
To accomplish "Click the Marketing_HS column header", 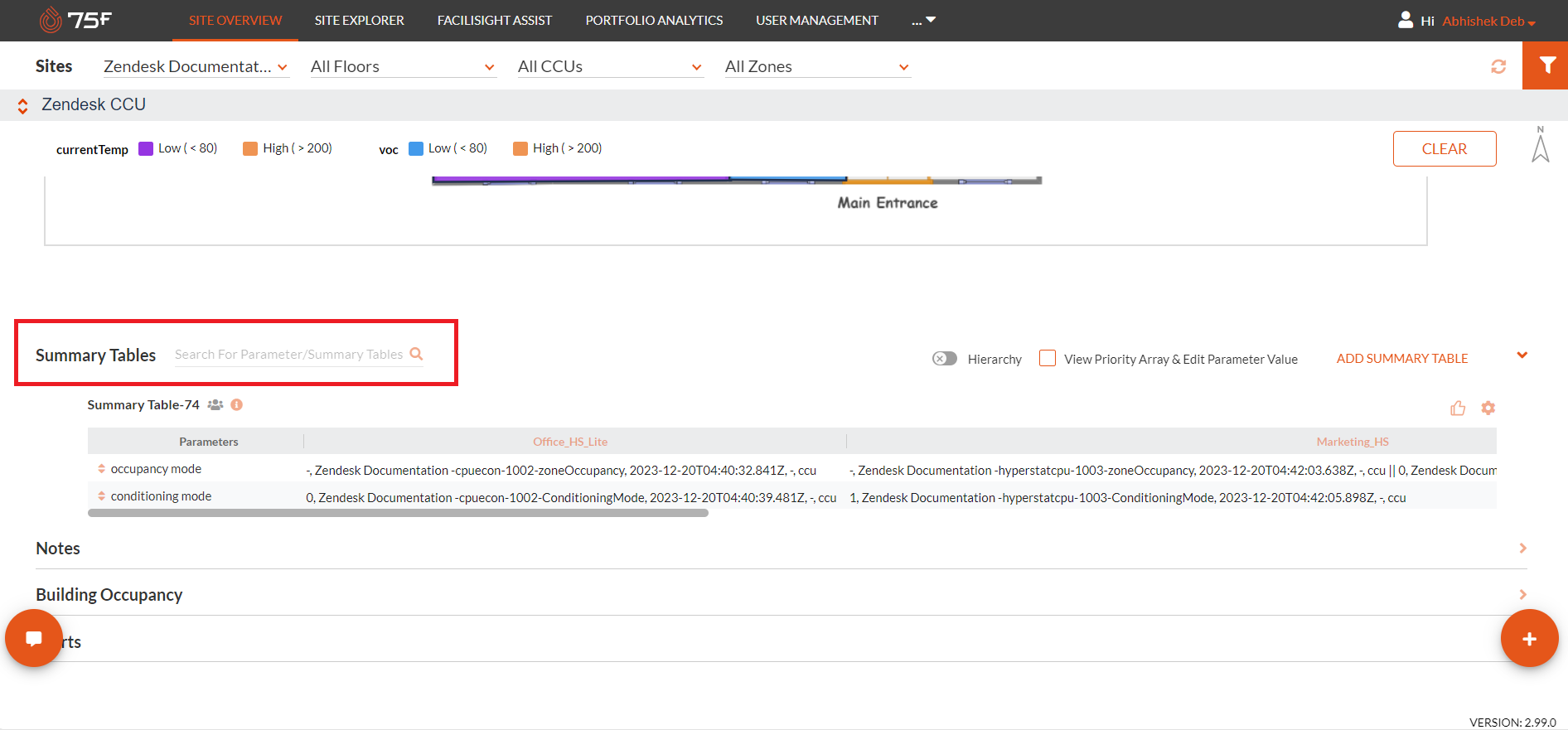I will (1353, 442).
